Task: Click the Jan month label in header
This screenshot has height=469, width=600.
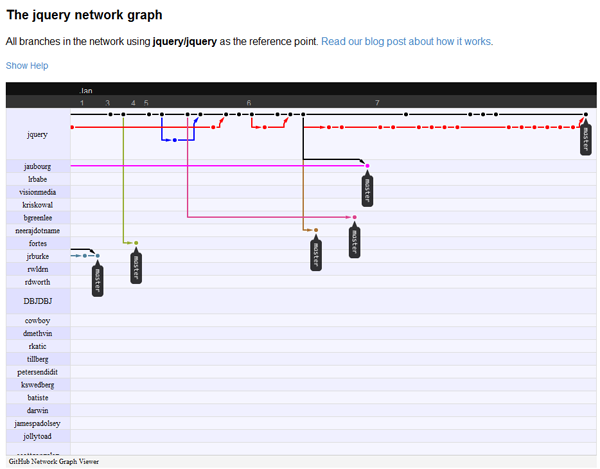Action: tap(86, 91)
